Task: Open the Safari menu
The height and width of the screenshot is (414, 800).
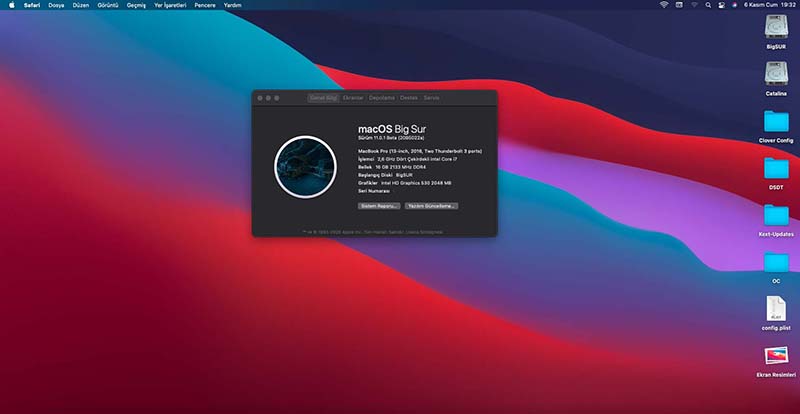Action: pos(32,5)
